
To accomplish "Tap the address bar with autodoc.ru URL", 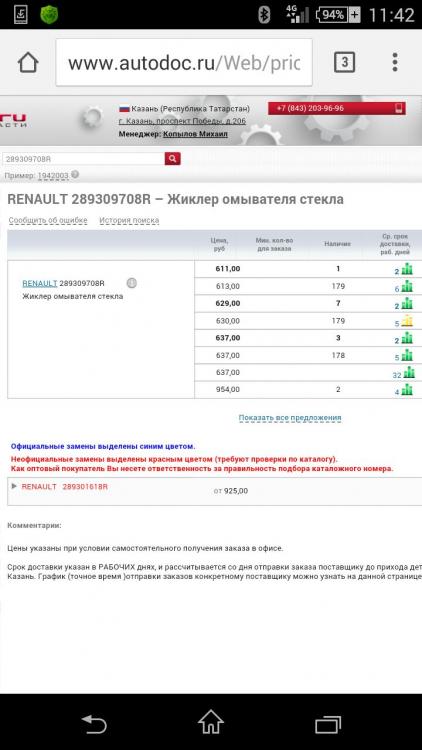I will click(184, 63).
